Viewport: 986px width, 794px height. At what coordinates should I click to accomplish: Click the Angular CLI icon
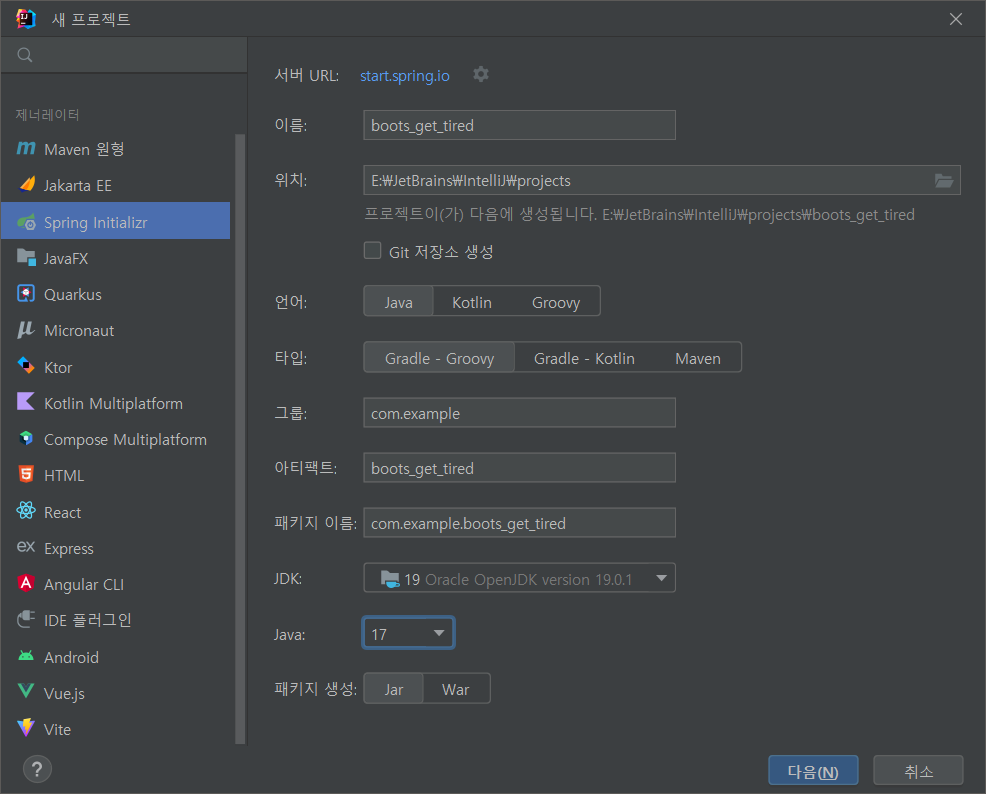pos(26,583)
